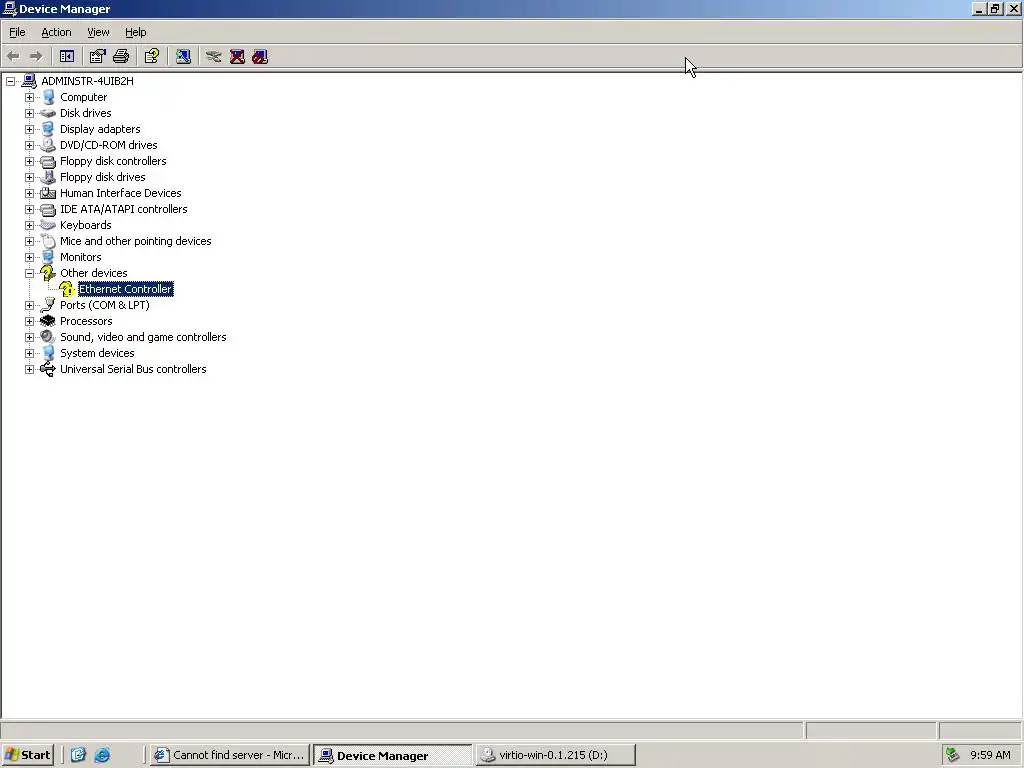The image size is (1024, 768).
Task: Click the DVD/CD-ROM drives category icon
Action: pos(48,145)
